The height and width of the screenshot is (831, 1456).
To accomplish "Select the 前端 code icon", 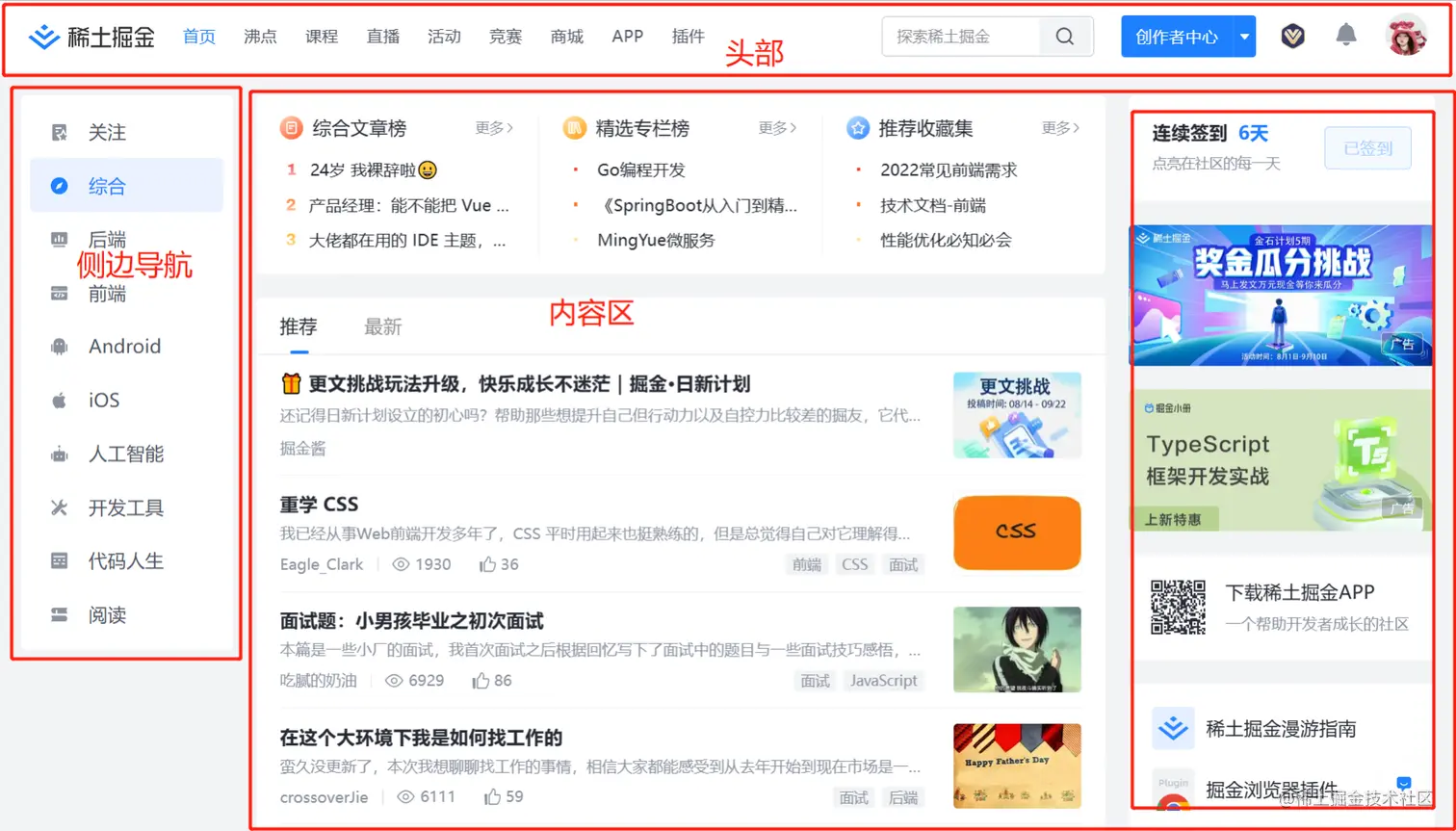I will [x=60, y=294].
